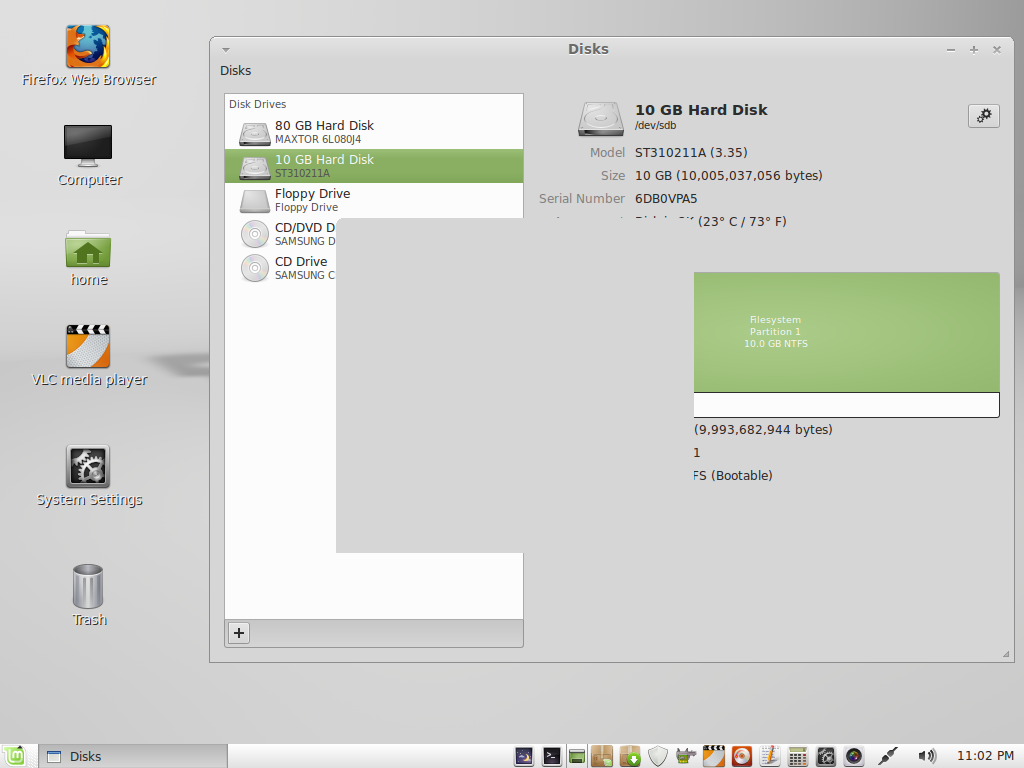Launch VLC from the panel clapperboard icon

(x=714, y=756)
